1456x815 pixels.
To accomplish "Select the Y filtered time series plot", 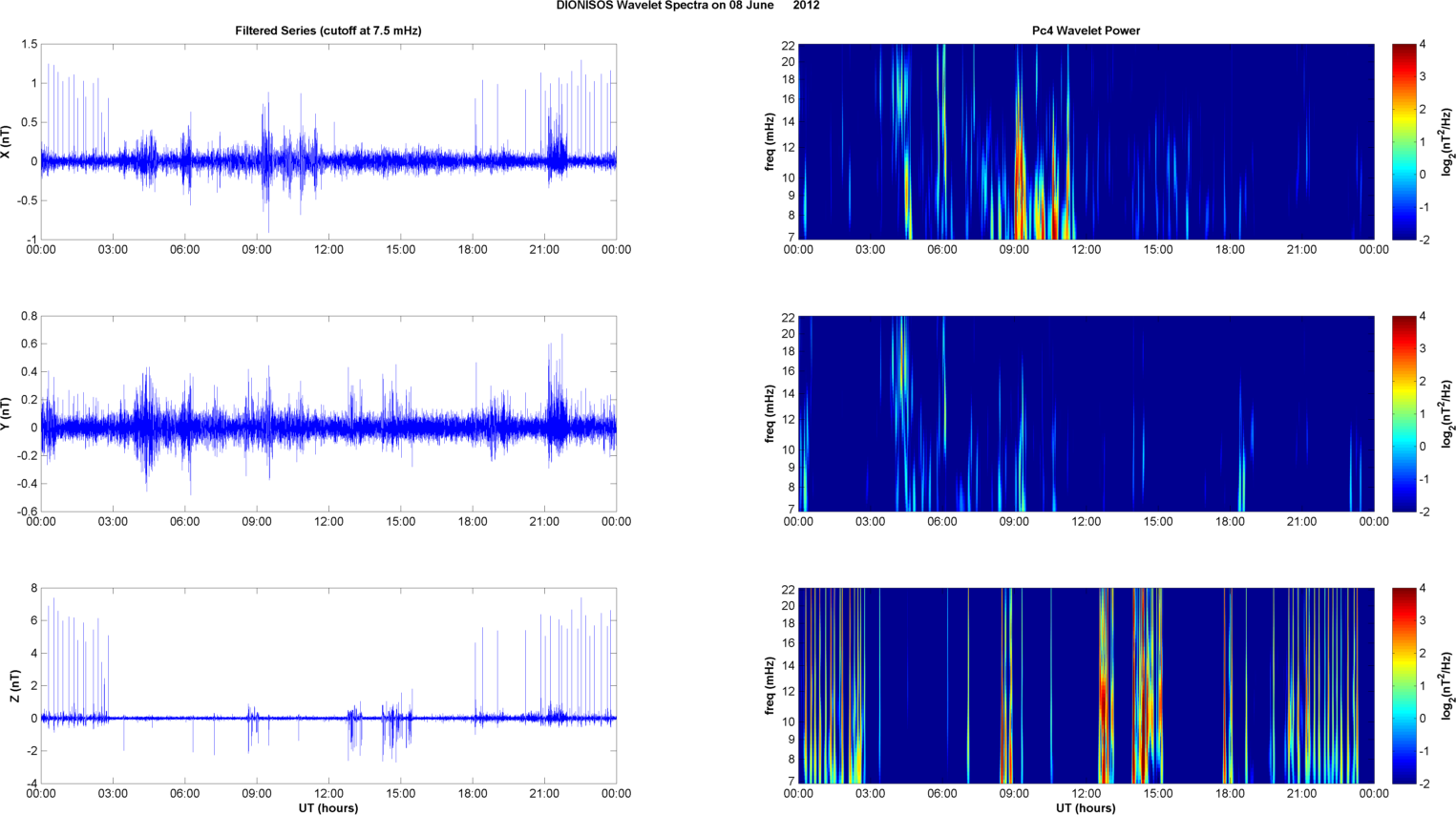I will tap(327, 413).
